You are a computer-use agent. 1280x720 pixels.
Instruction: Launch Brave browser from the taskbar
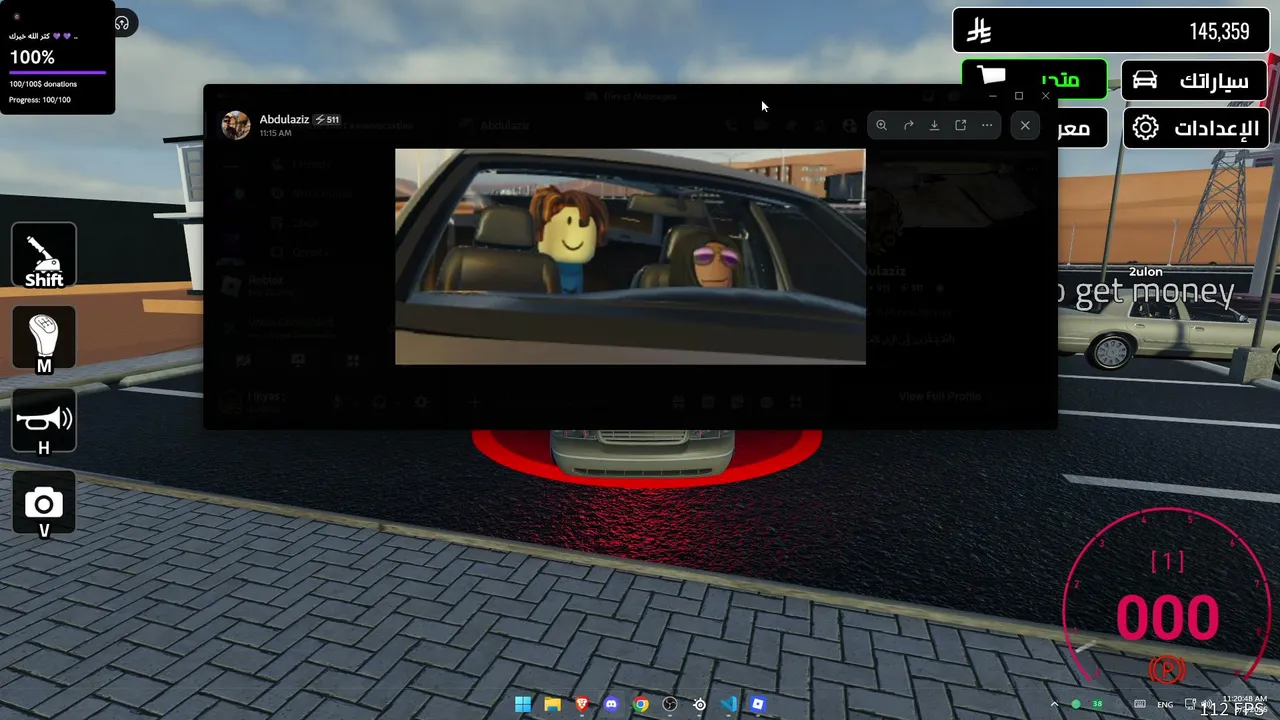[582, 704]
